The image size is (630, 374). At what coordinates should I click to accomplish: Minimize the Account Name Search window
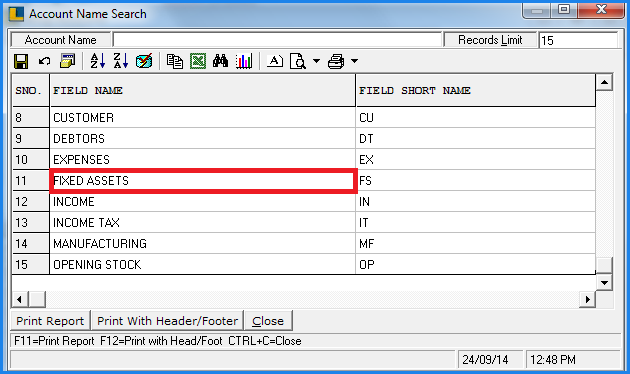537,10
